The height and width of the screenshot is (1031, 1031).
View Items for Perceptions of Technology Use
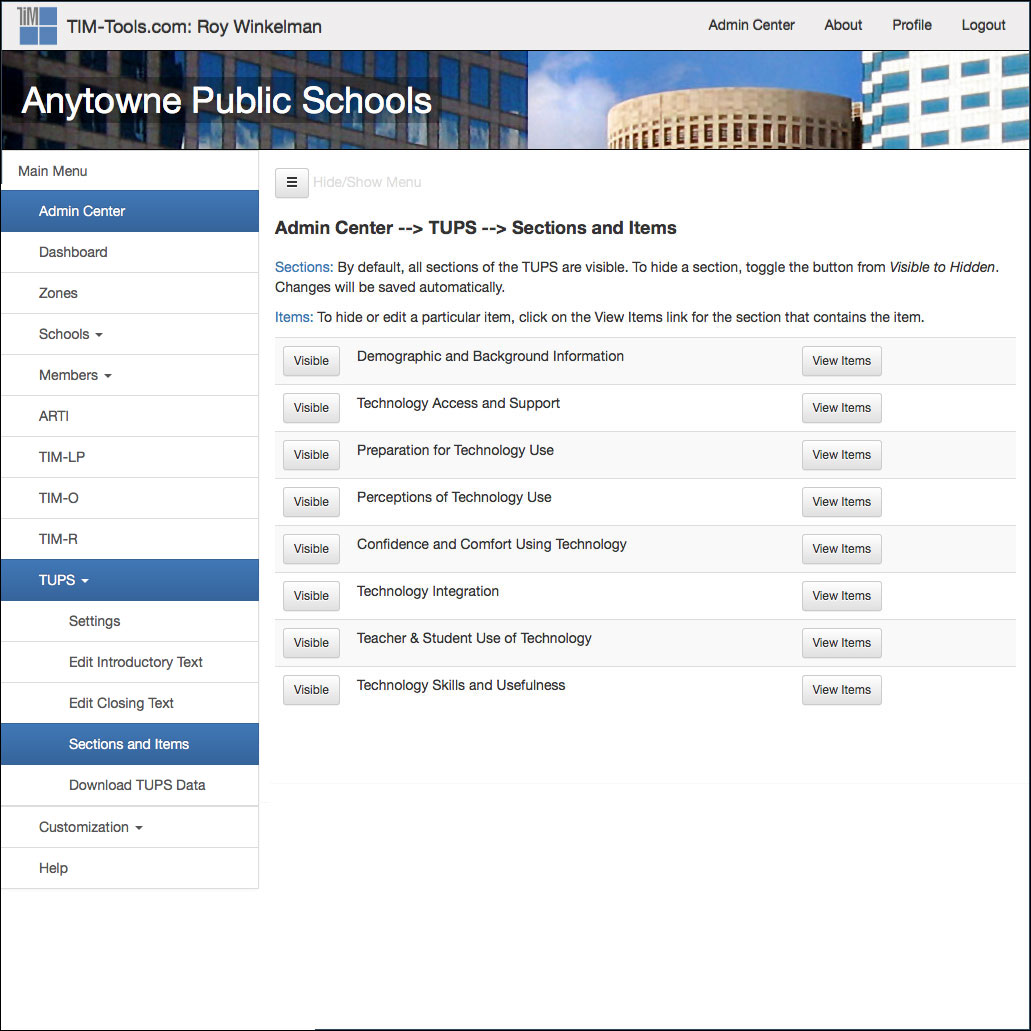coord(841,502)
